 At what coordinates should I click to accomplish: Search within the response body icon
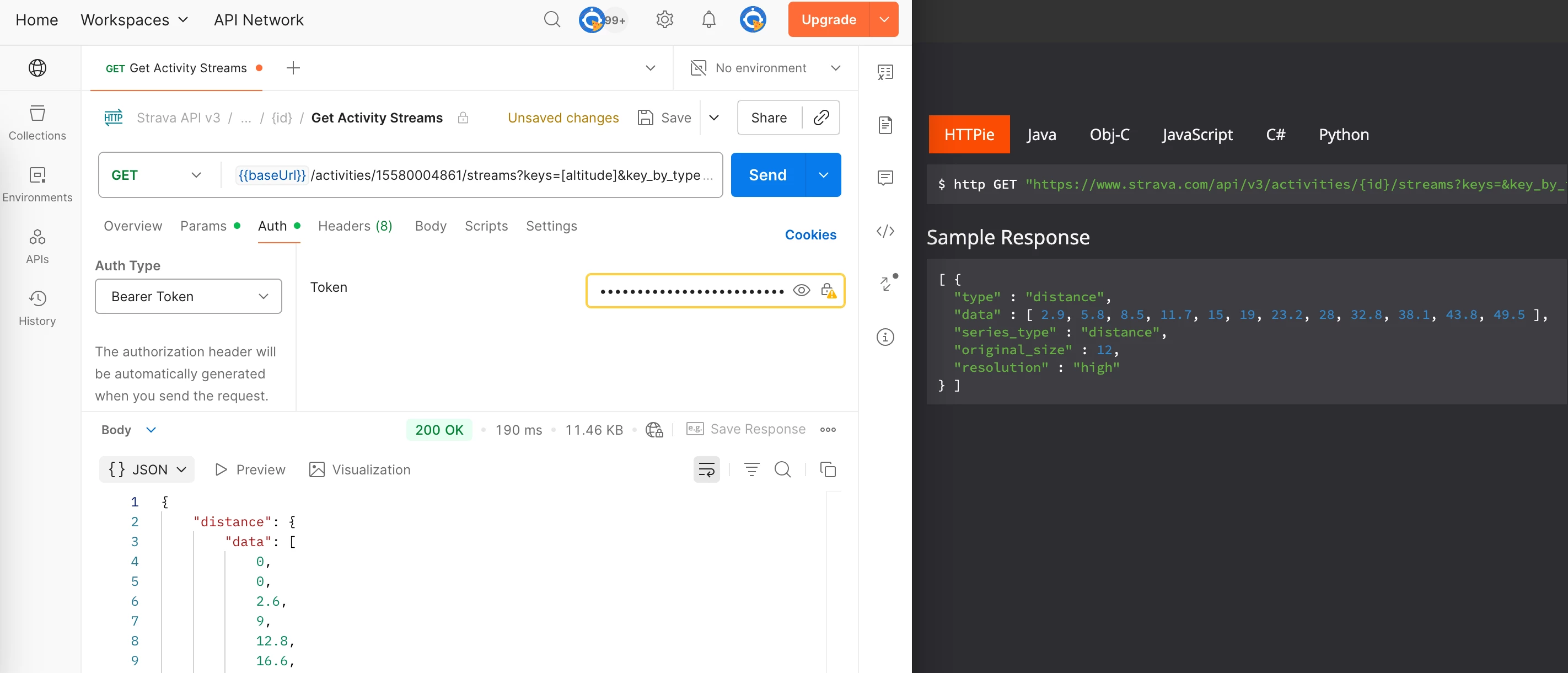pos(782,469)
